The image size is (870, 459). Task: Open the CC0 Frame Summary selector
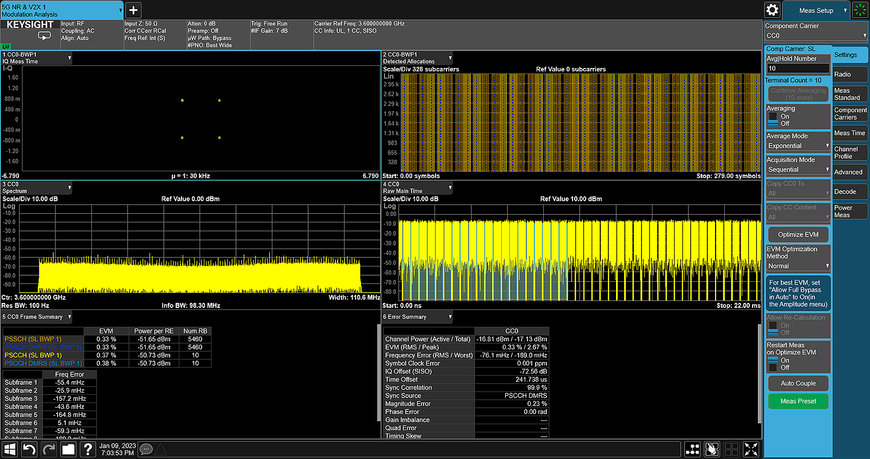click(x=37, y=317)
